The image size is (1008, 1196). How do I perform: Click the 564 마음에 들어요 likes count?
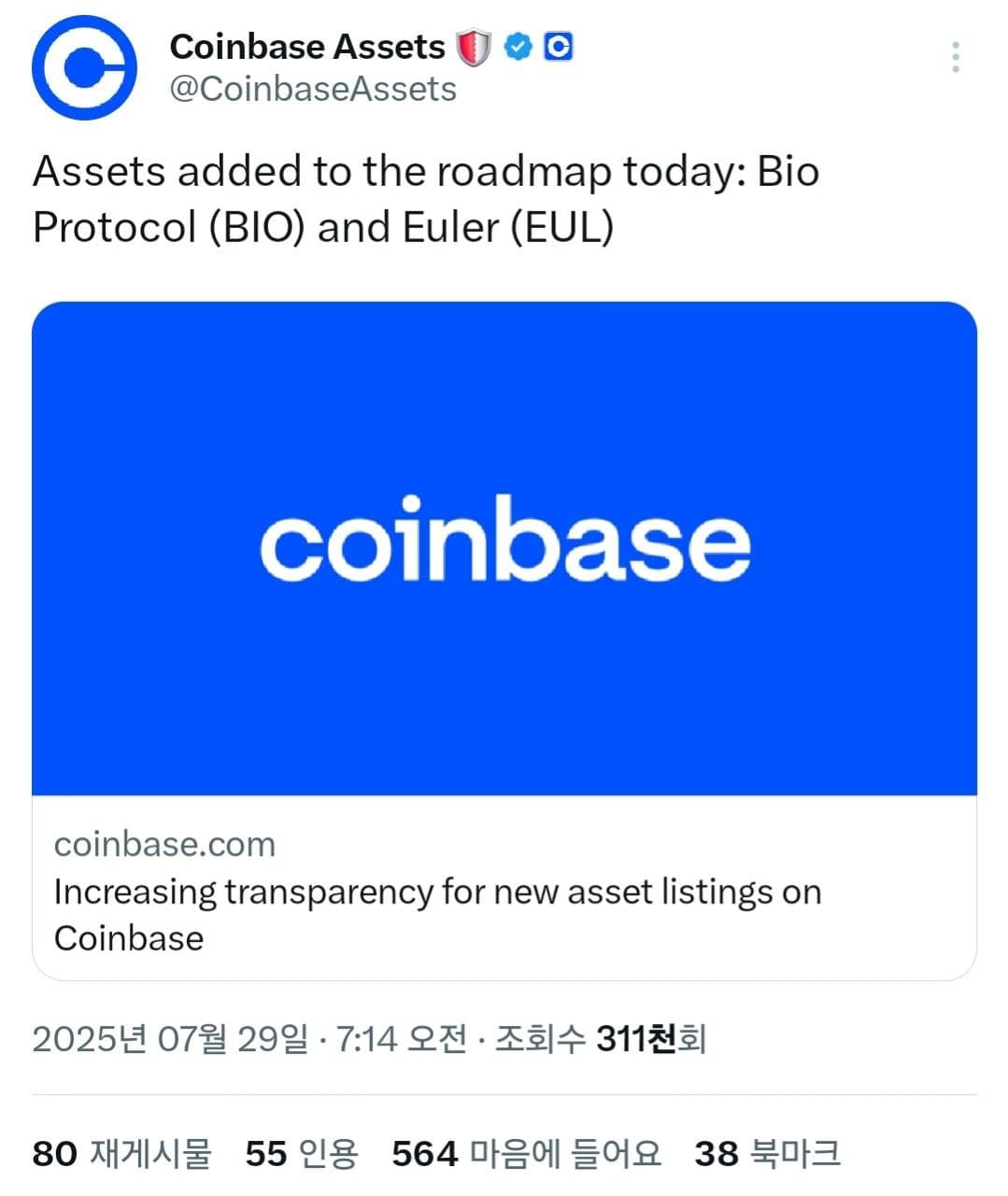pos(529,1153)
